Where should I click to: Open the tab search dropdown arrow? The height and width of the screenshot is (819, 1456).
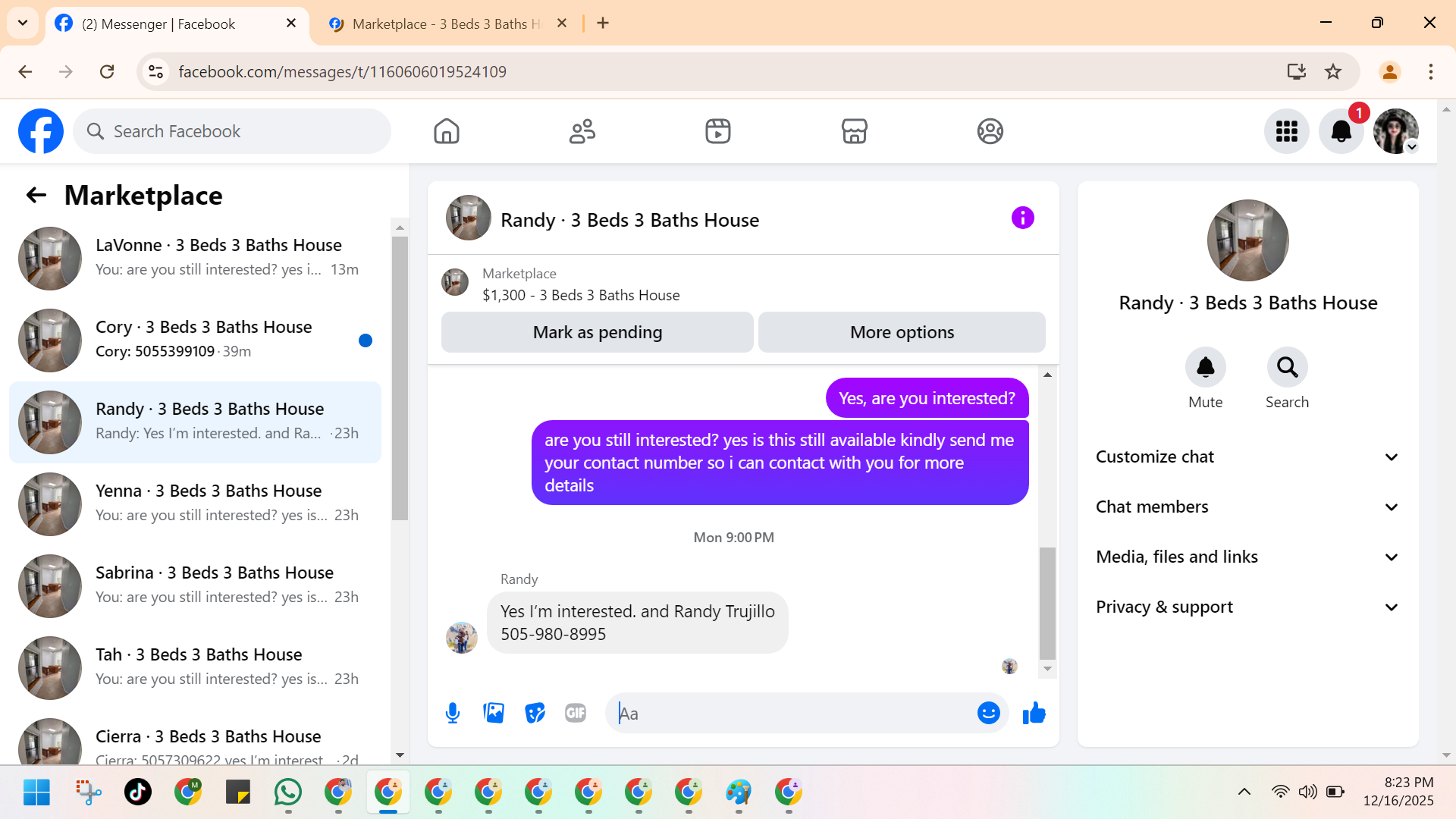23,23
